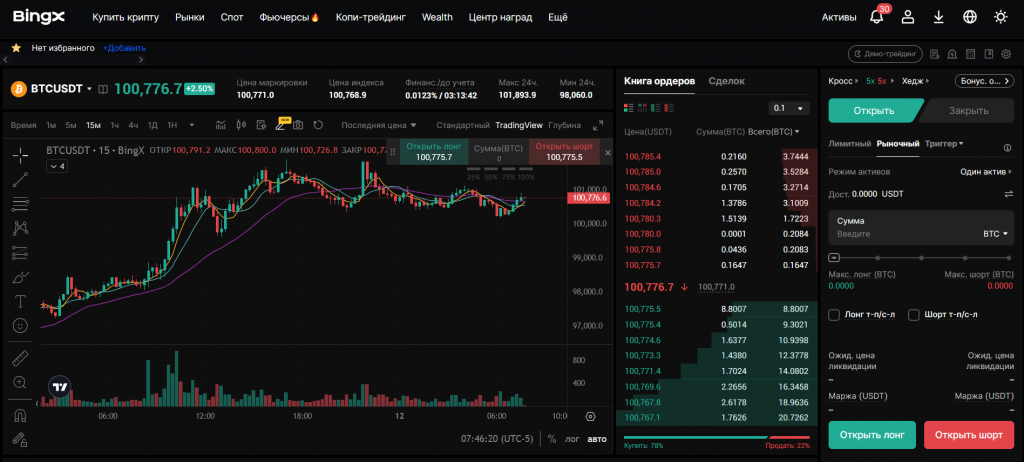Toggle percent scale on chart

(x=552, y=438)
